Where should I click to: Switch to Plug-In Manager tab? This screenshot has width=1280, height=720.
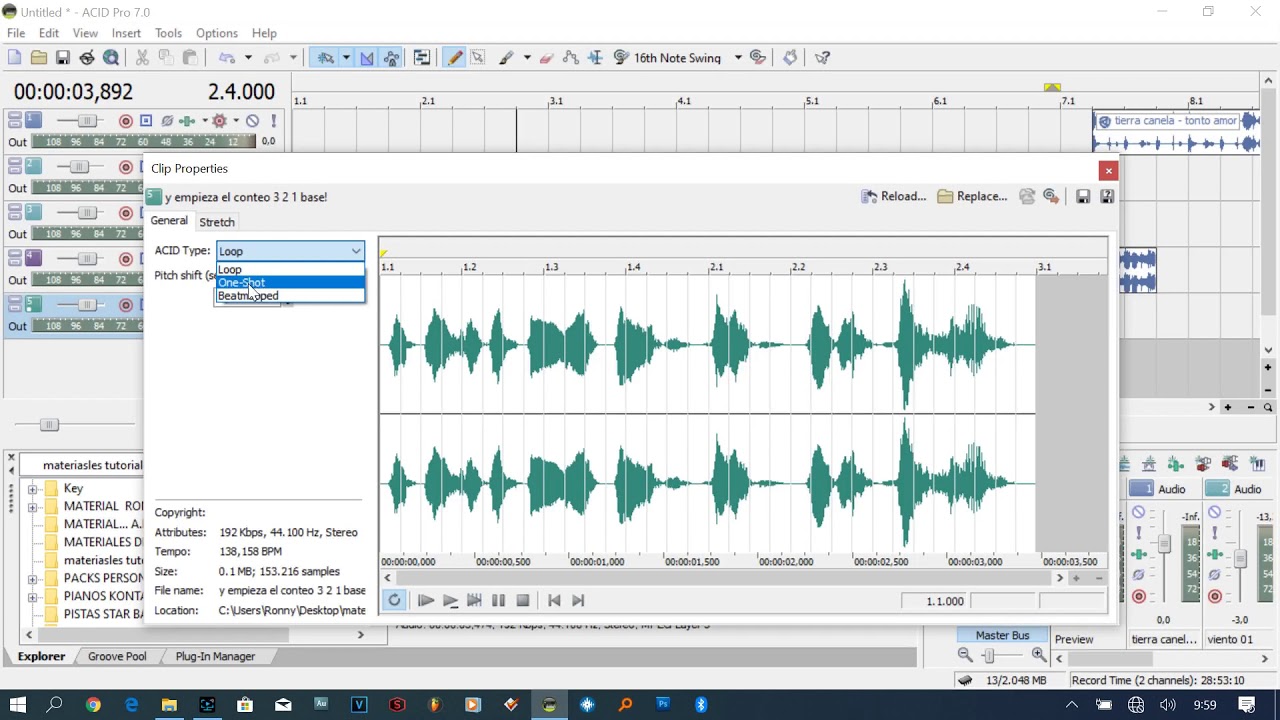(215, 657)
